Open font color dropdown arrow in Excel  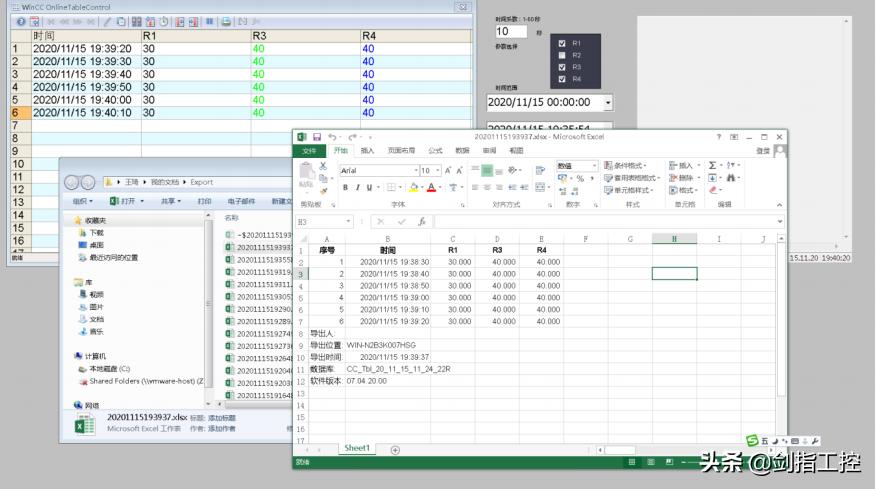[x=440, y=187]
